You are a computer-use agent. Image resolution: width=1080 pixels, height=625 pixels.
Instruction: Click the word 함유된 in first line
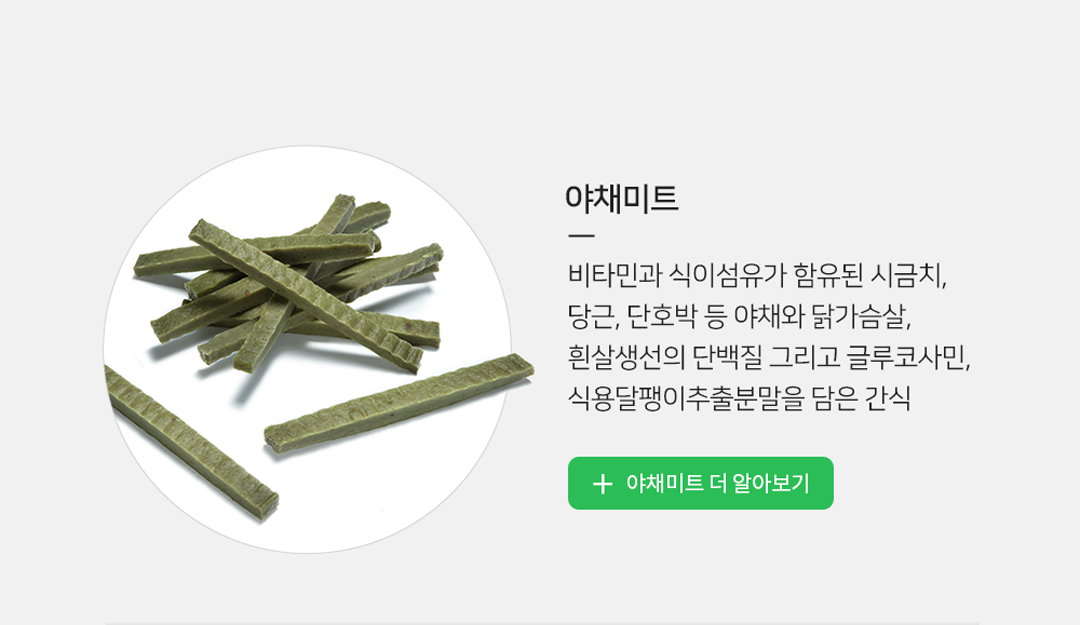point(828,275)
